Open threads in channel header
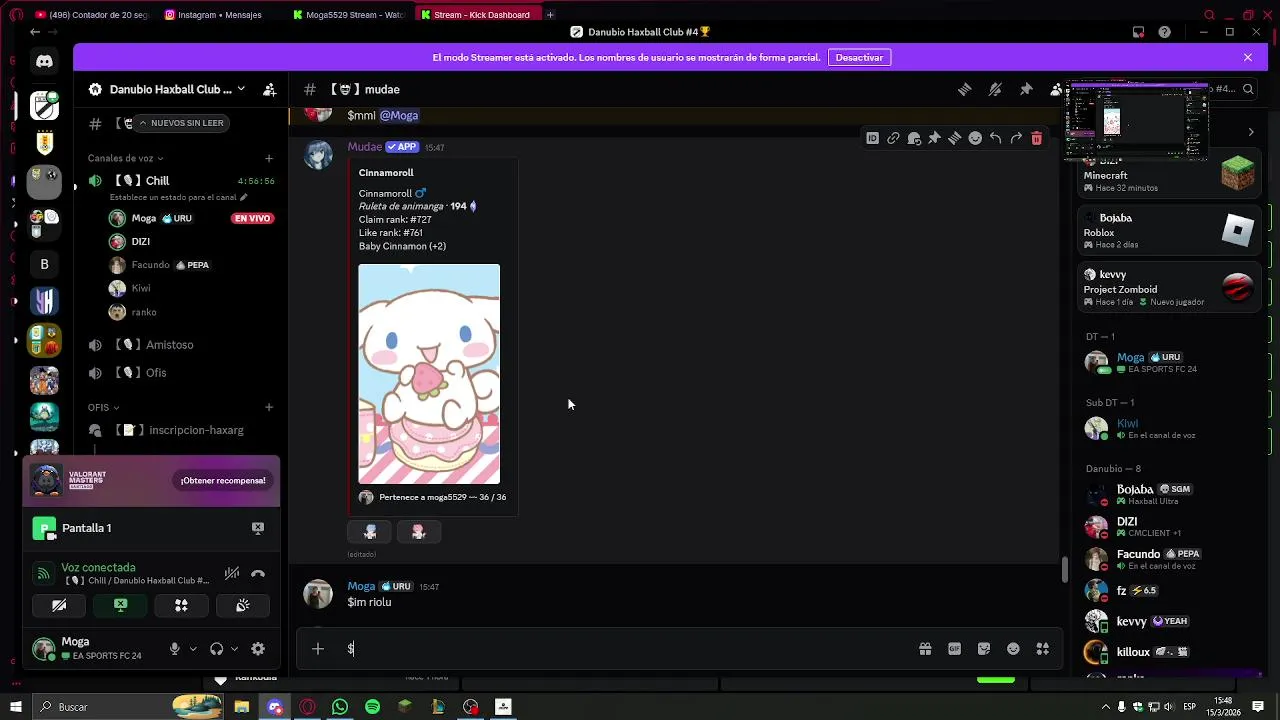This screenshot has height=720, width=1280. pos(964,89)
